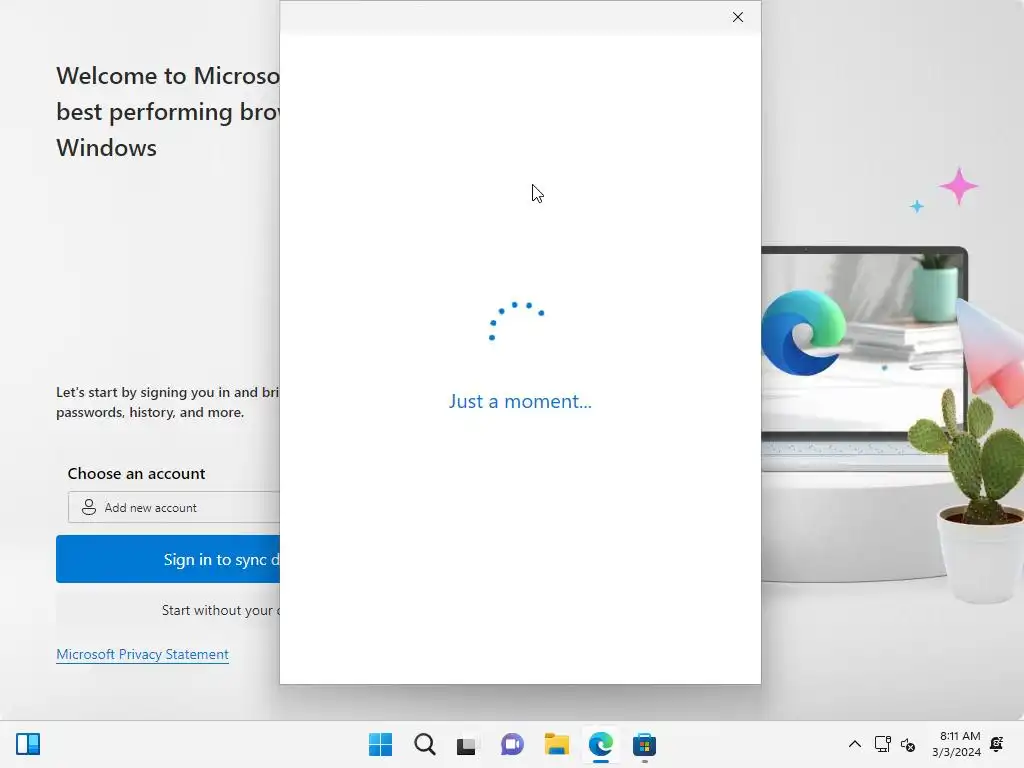Click the Microsoft Privacy Statement link
This screenshot has height=768, width=1024.
pyautogui.click(x=142, y=654)
